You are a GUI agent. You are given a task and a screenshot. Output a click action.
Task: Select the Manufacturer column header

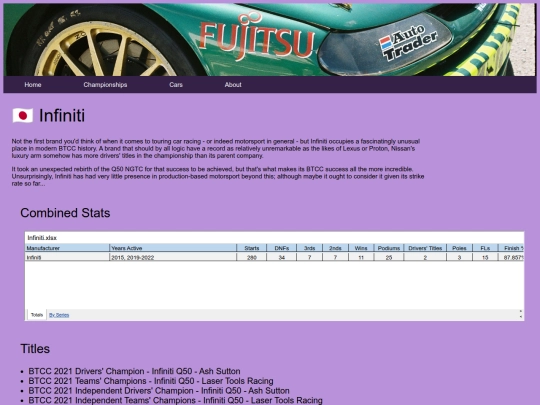(67, 248)
